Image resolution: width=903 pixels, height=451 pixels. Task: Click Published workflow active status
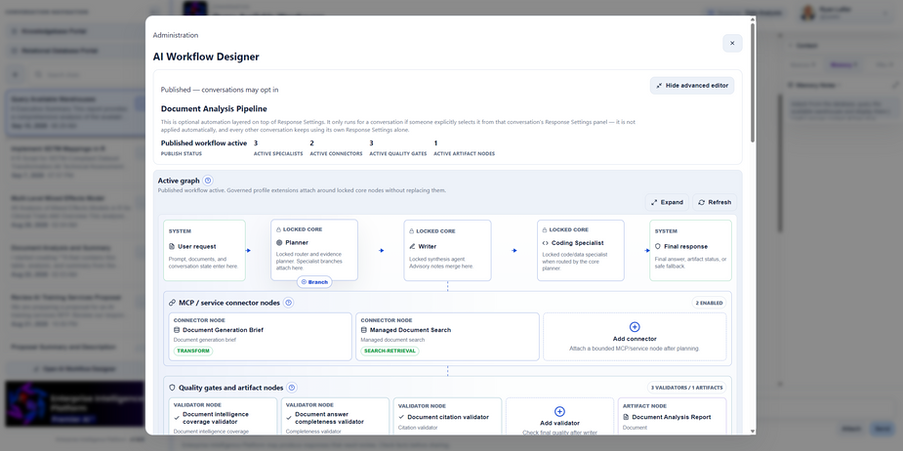(x=204, y=143)
